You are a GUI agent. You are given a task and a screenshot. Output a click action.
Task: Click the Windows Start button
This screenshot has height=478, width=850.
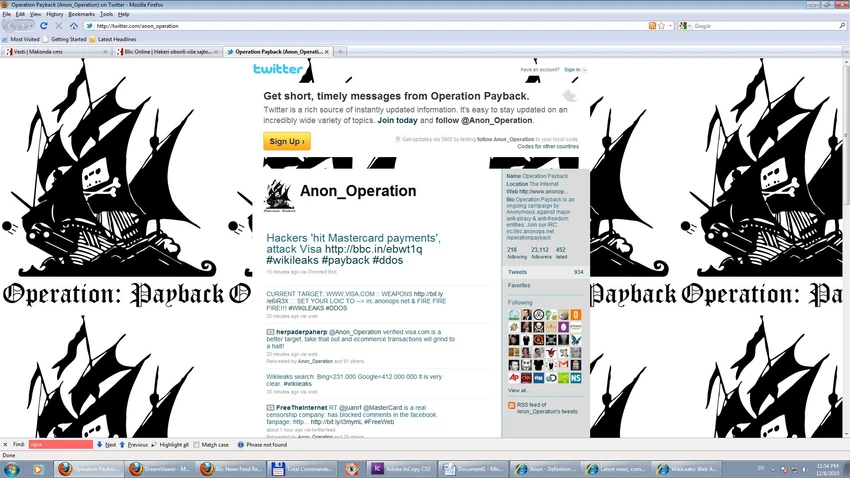12,469
